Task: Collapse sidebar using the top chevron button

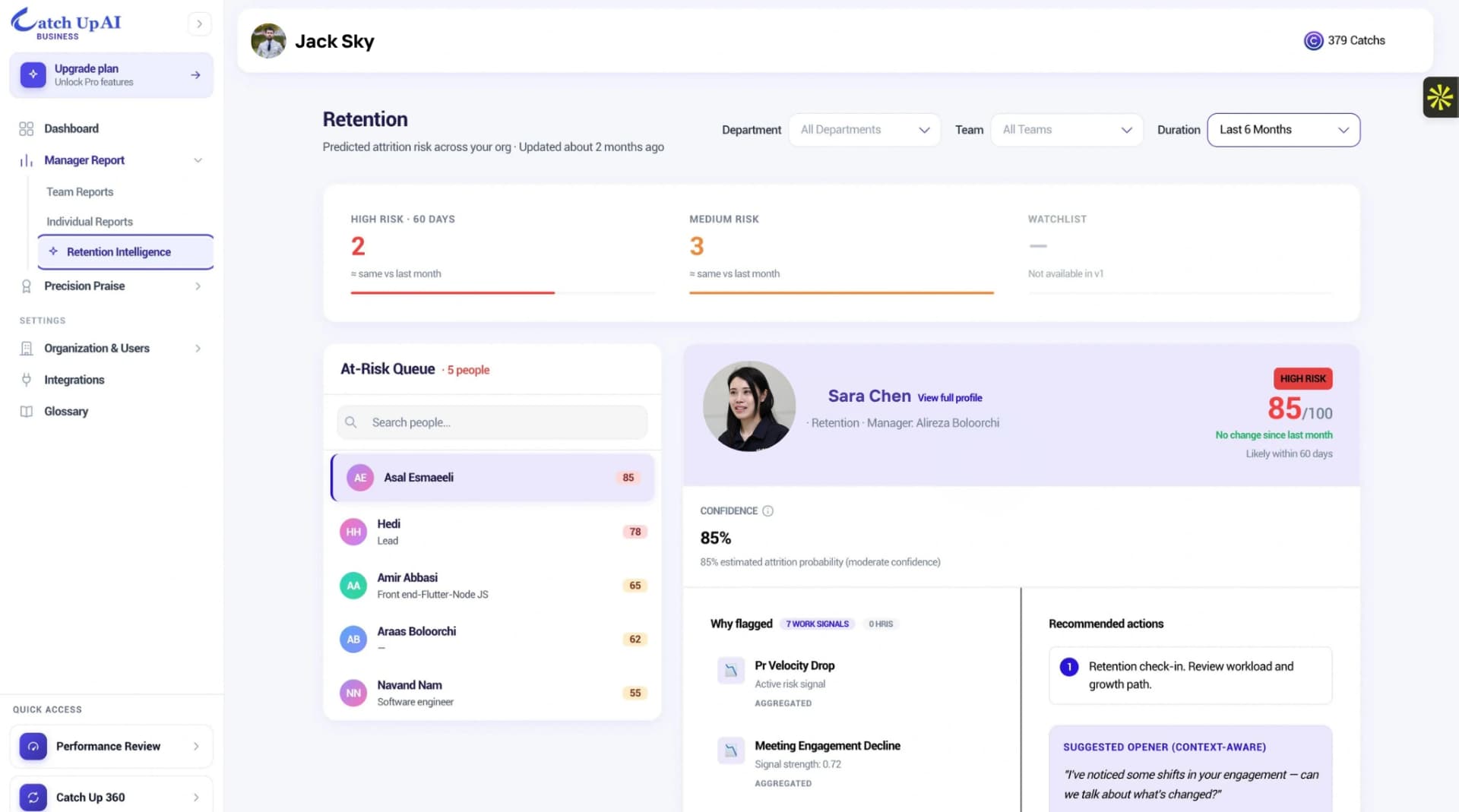Action: tap(199, 24)
